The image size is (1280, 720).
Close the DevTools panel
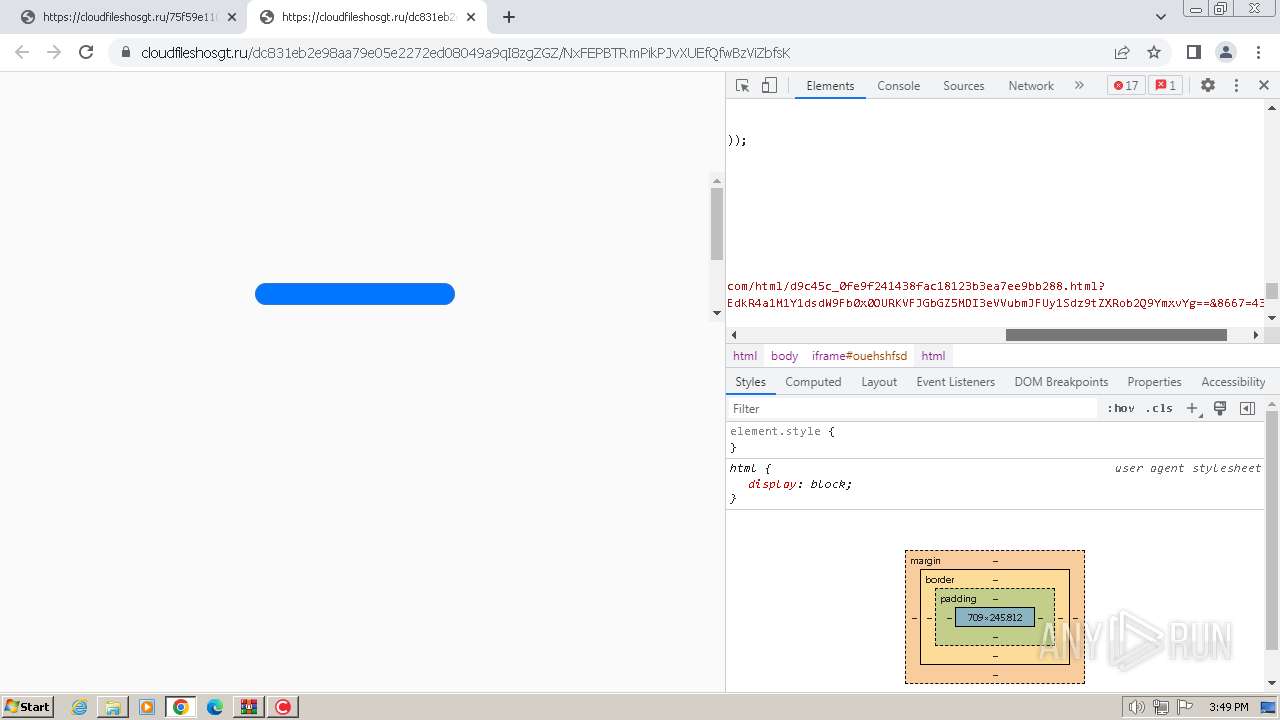[1264, 86]
